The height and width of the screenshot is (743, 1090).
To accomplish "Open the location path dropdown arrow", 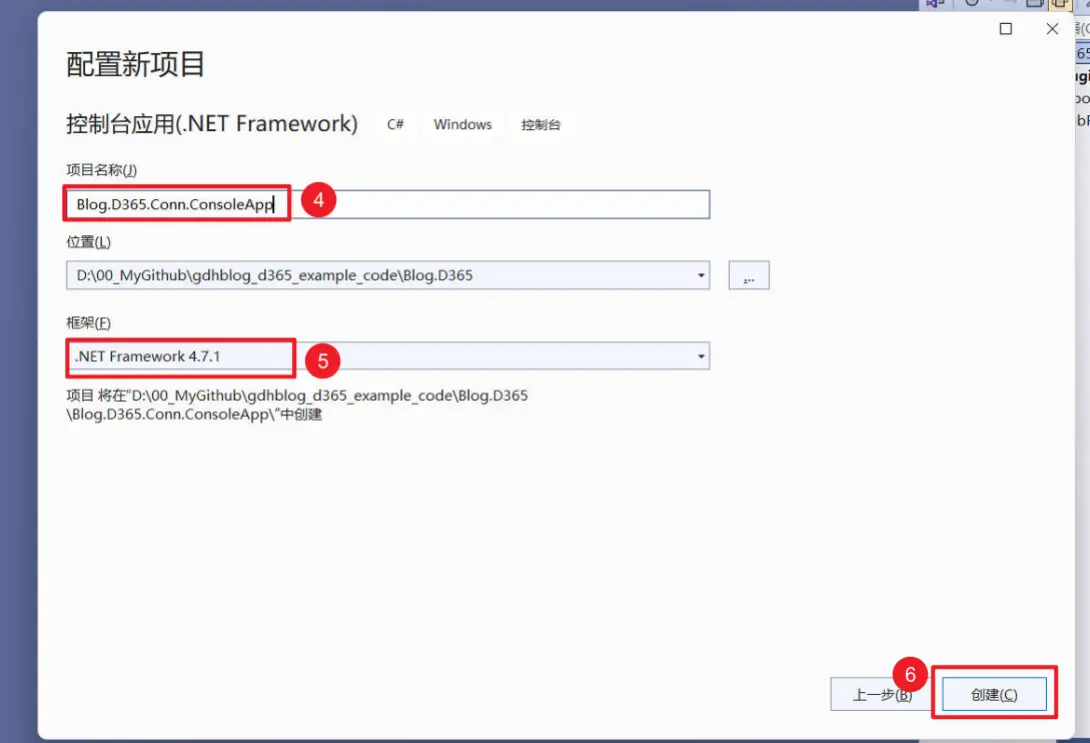I will [701, 275].
